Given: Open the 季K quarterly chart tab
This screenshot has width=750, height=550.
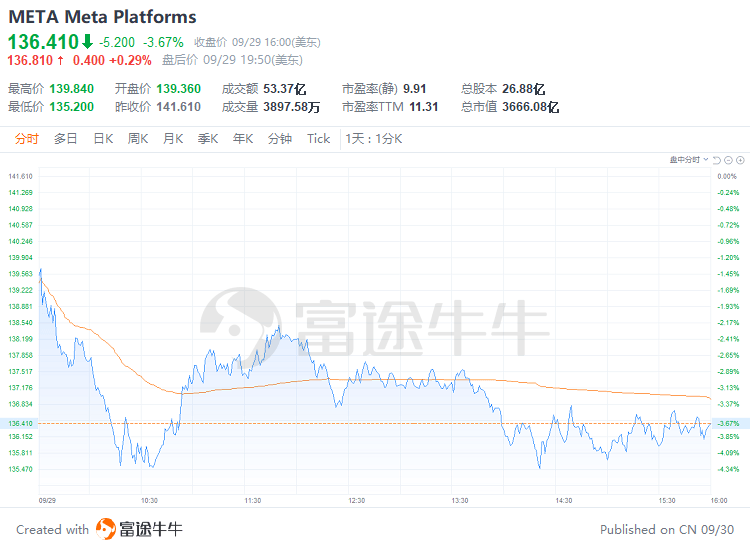Looking at the screenshot, I should [x=208, y=139].
